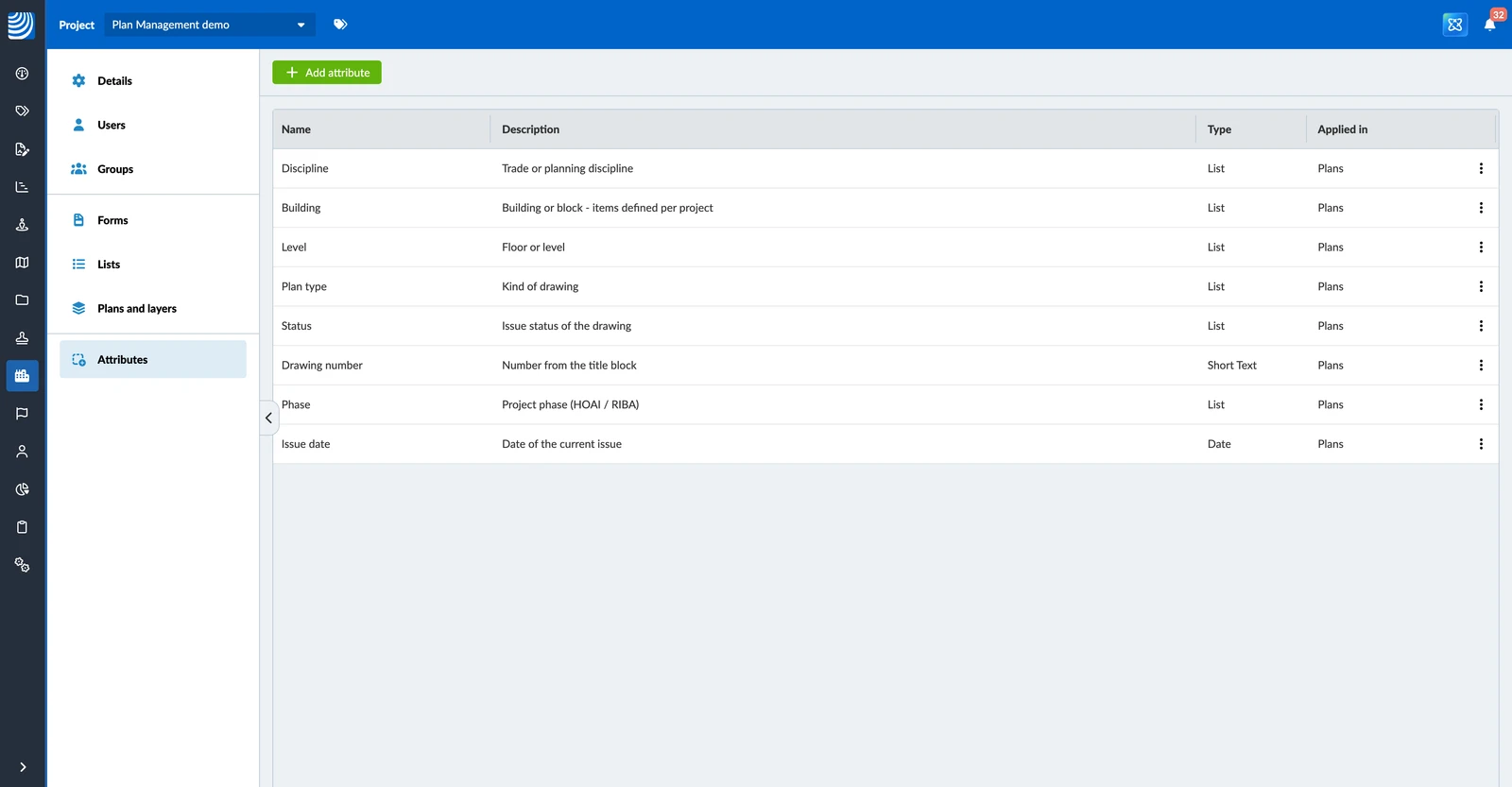Open the options menu for Status row
This screenshot has width=1512, height=787.
pos(1481,326)
